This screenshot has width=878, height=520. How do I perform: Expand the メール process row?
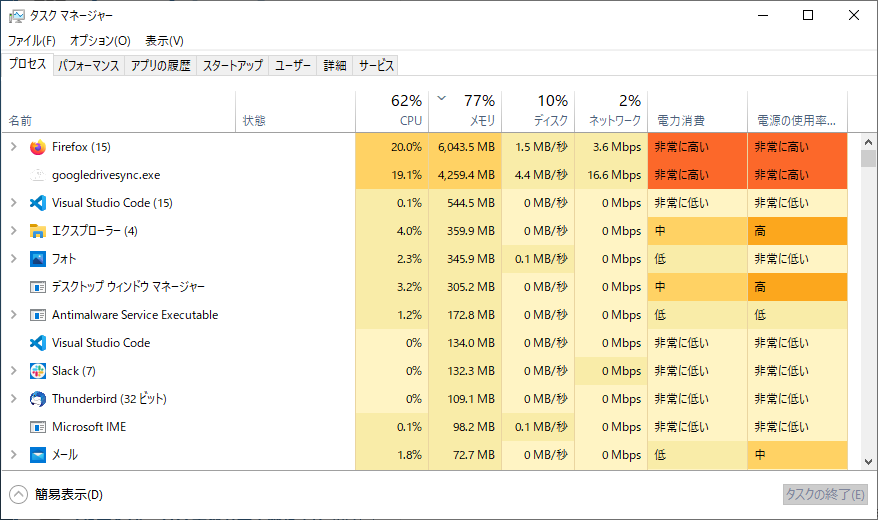point(13,455)
